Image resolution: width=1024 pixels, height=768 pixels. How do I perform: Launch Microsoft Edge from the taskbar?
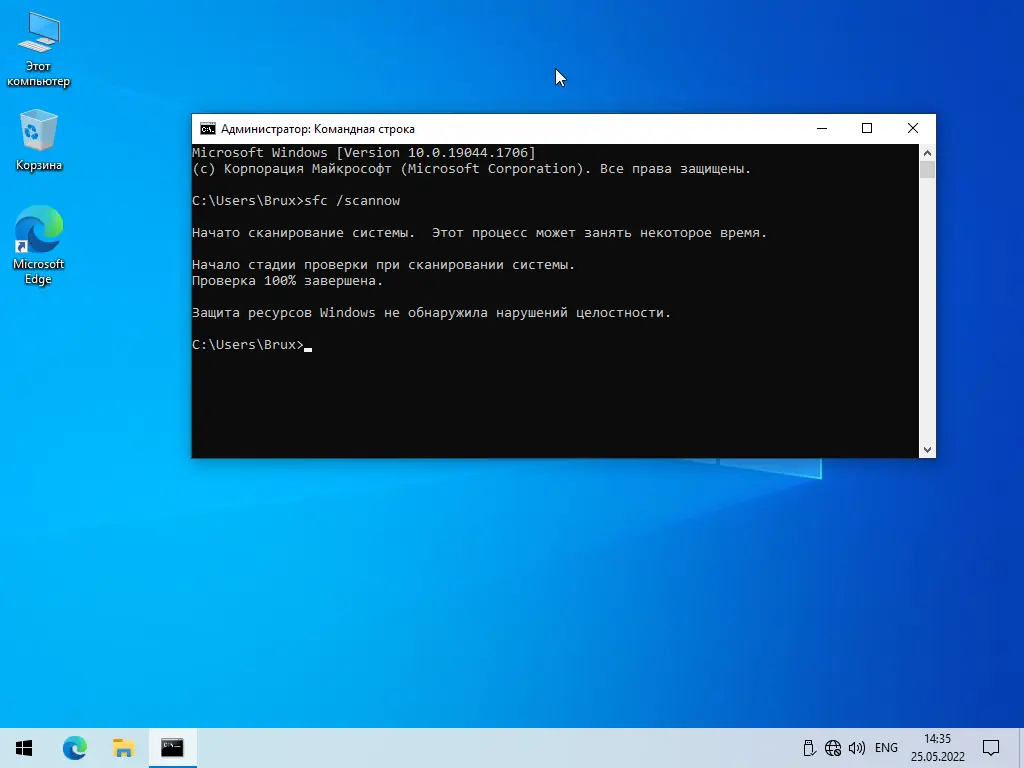(x=74, y=748)
